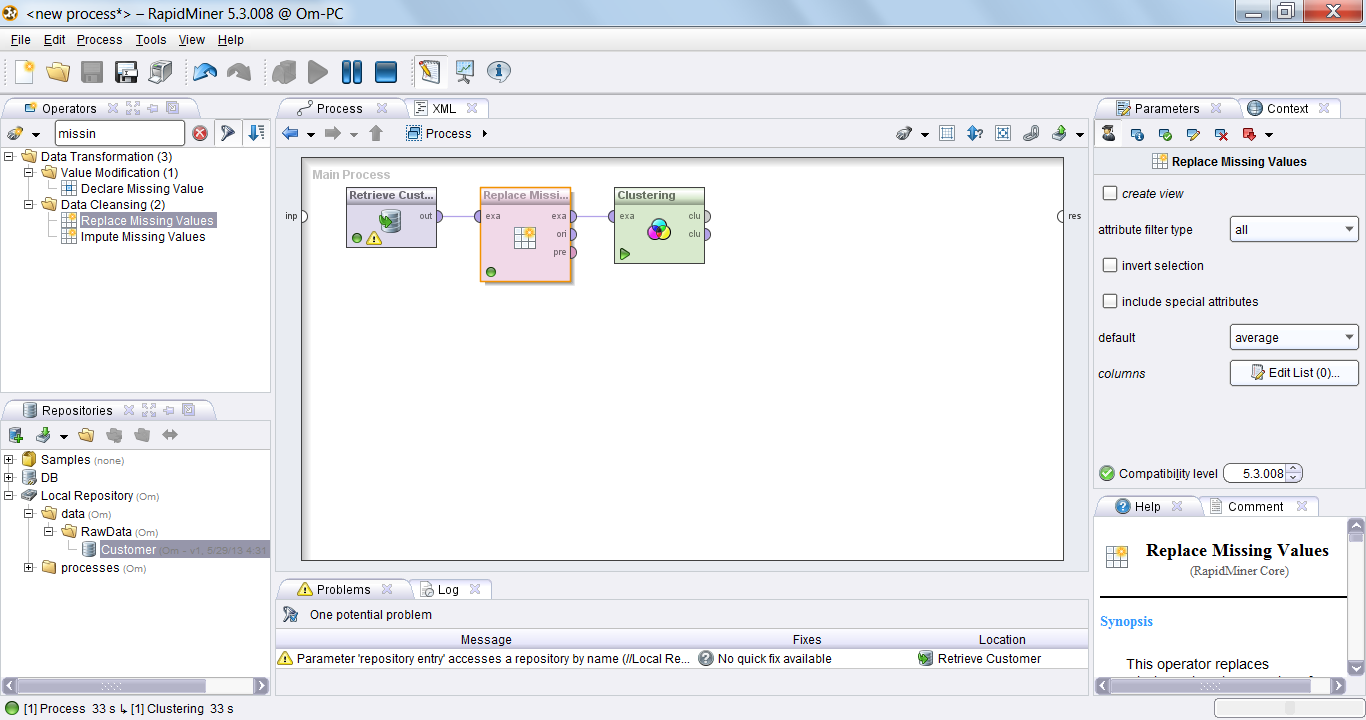Click the Process breadcrumb button
1366x720 pixels.
(x=448, y=133)
